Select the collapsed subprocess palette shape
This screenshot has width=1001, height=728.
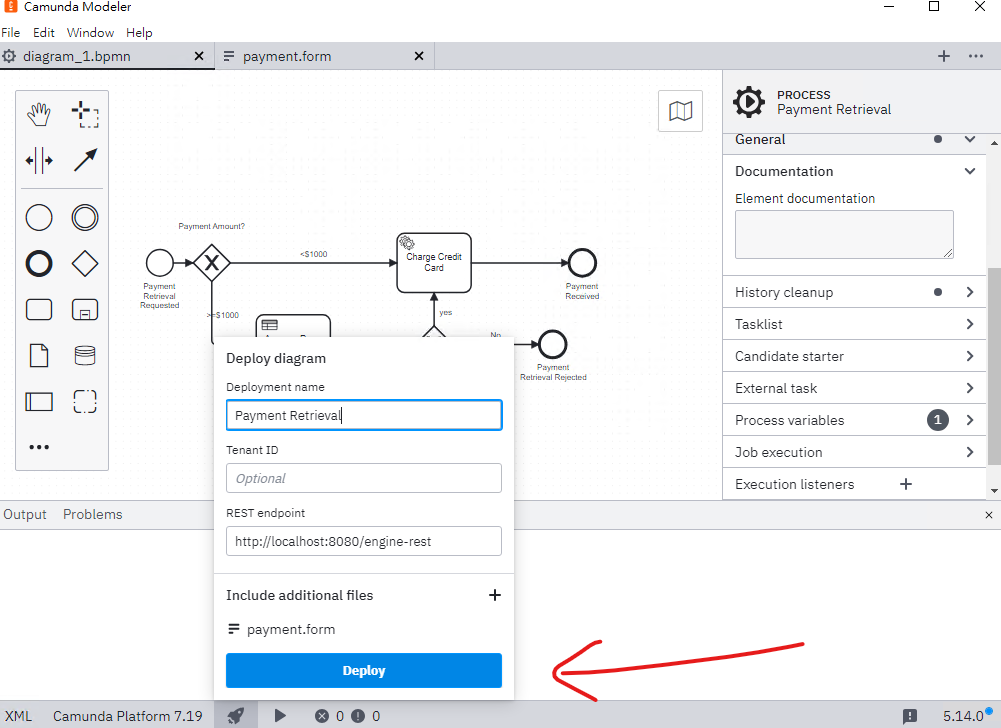coord(85,310)
